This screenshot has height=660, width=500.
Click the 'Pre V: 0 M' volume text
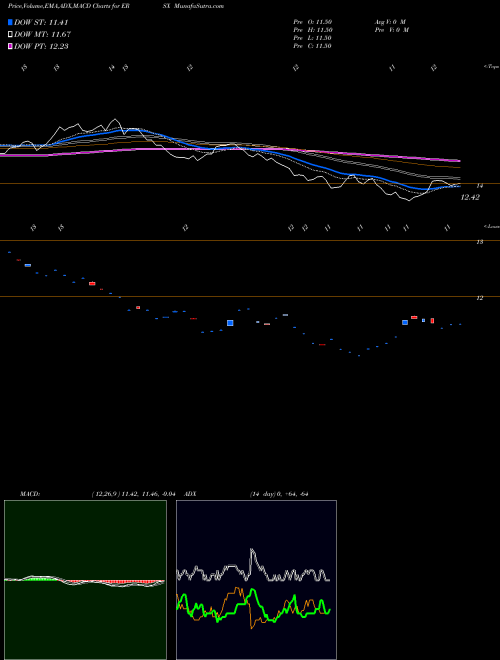(x=392, y=30)
